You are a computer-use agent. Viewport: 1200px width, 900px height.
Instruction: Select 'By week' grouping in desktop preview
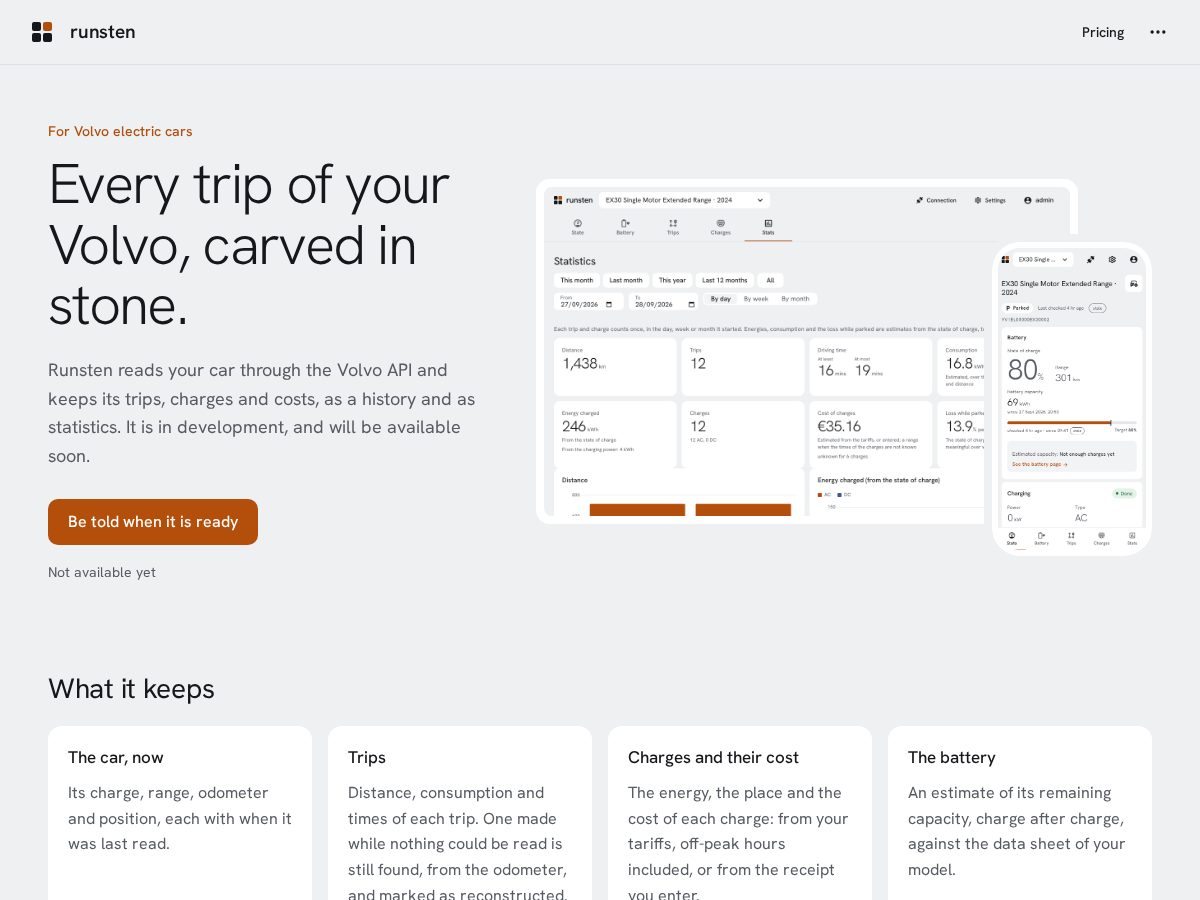(756, 299)
